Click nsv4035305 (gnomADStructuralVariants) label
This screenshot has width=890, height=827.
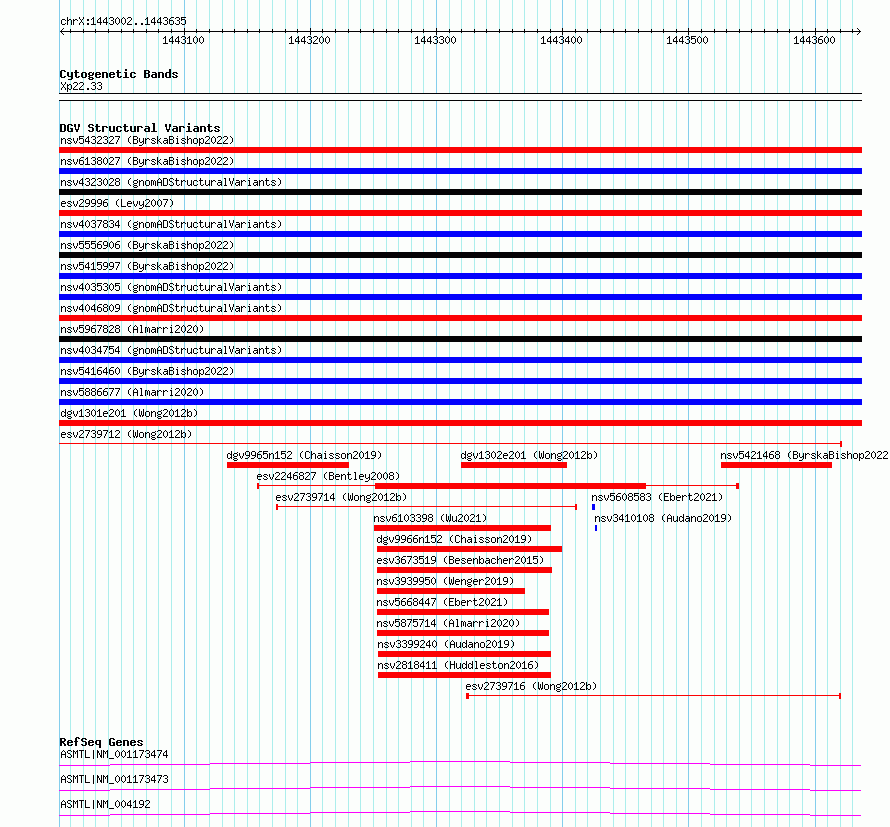pos(171,287)
